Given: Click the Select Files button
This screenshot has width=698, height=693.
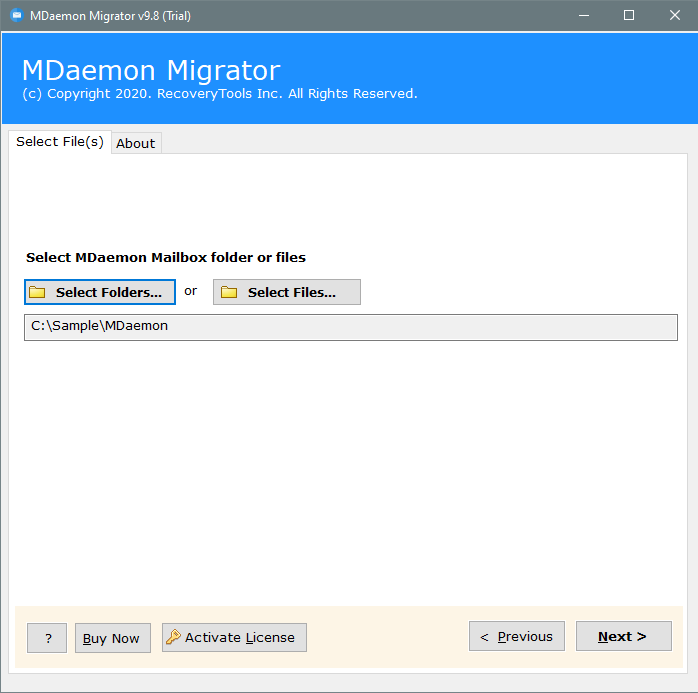Looking at the screenshot, I should tap(287, 292).
